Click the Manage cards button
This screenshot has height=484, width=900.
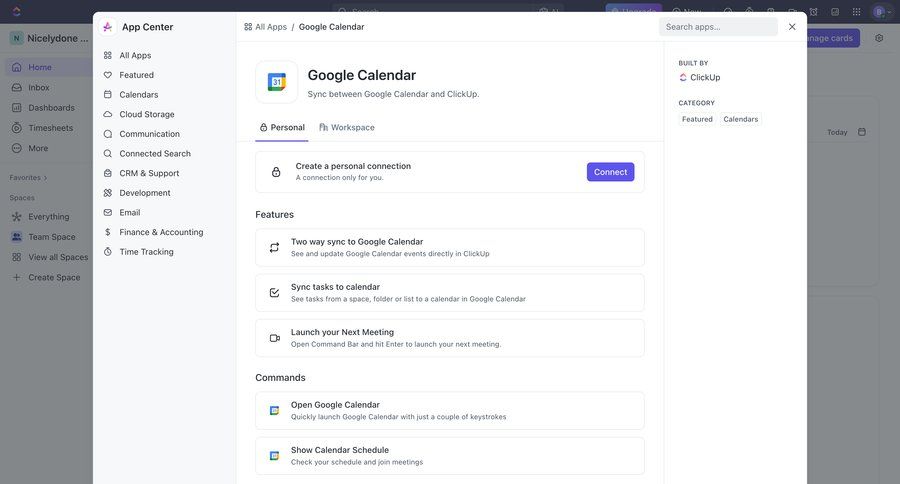pos(833,38)
